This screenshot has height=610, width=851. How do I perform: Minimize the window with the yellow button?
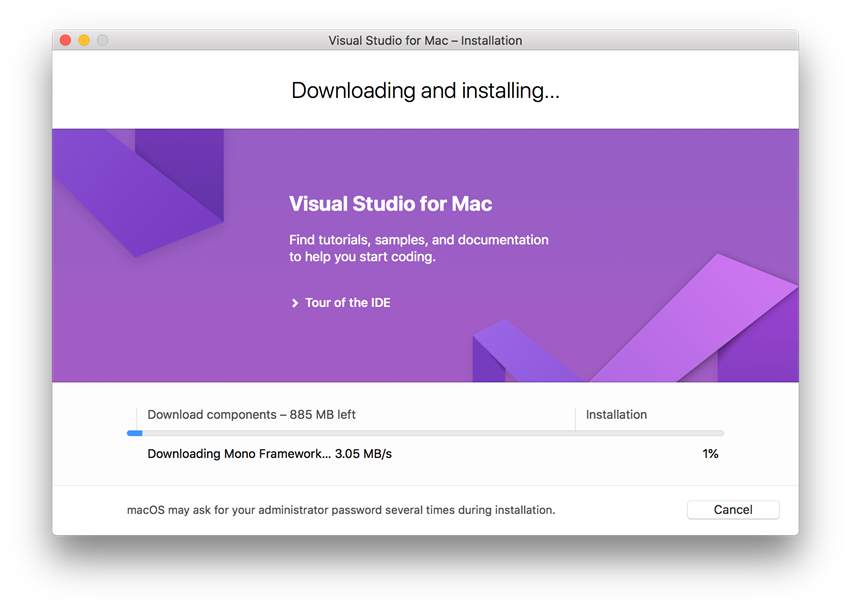click(x=84, y=41)
